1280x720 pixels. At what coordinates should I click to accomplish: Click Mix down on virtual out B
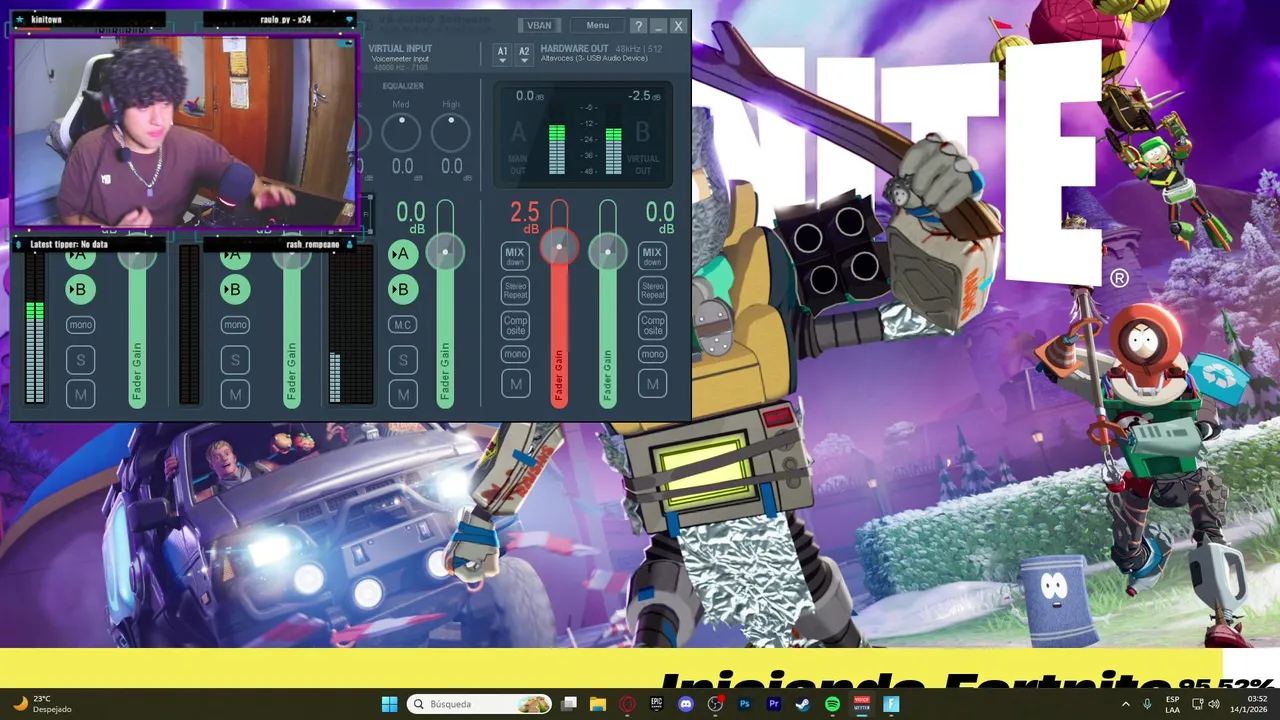[652, 257]
